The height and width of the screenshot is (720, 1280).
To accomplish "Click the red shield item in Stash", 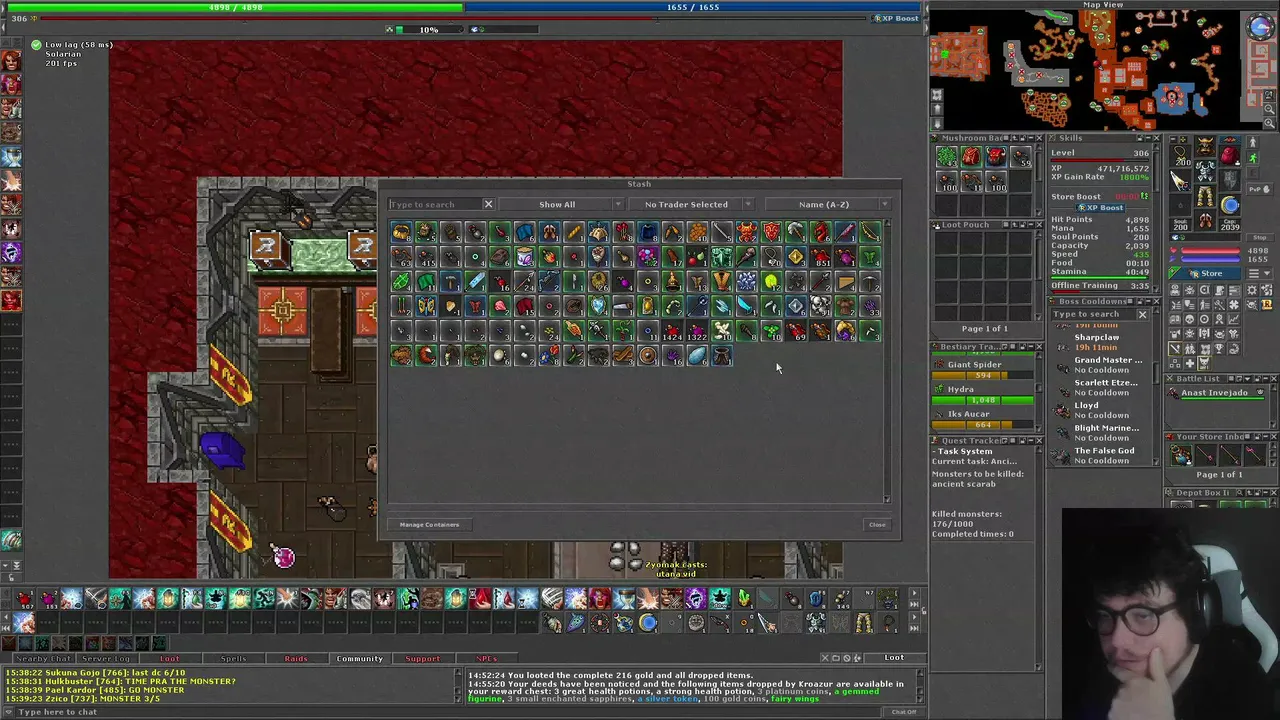I will pyautogui.click(x=772, y=232).
